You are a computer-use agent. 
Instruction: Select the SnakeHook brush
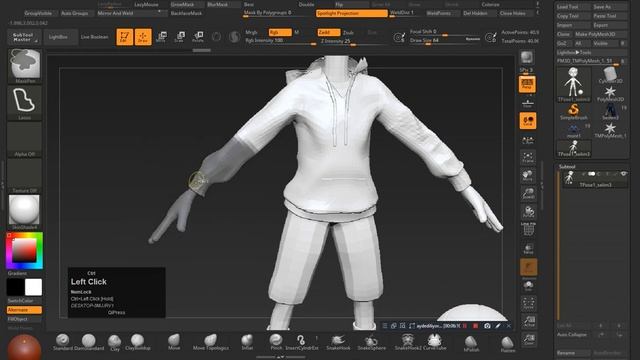(x=338, y=342)
